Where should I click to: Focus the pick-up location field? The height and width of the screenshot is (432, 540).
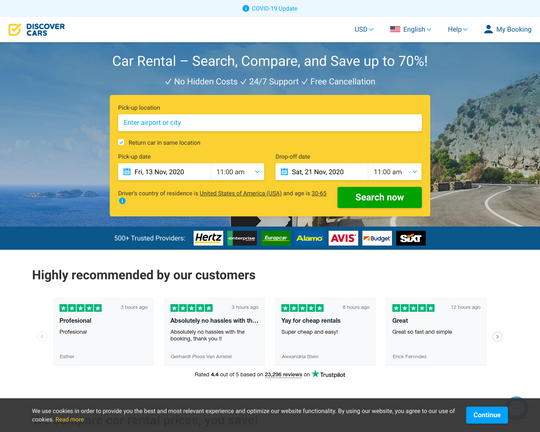click(270, 123)
